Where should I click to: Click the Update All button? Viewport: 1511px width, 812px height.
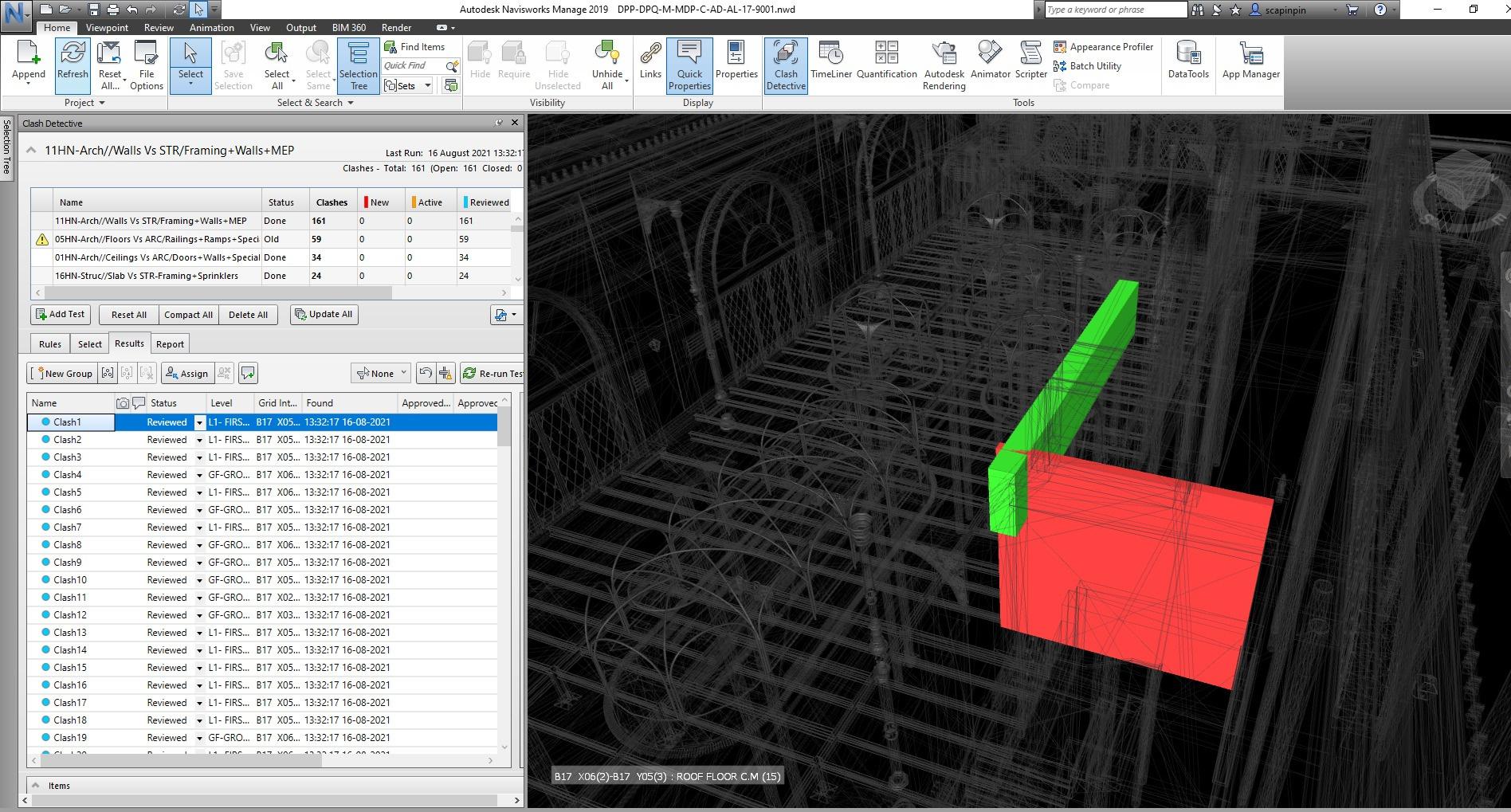[x=324, y=315]
